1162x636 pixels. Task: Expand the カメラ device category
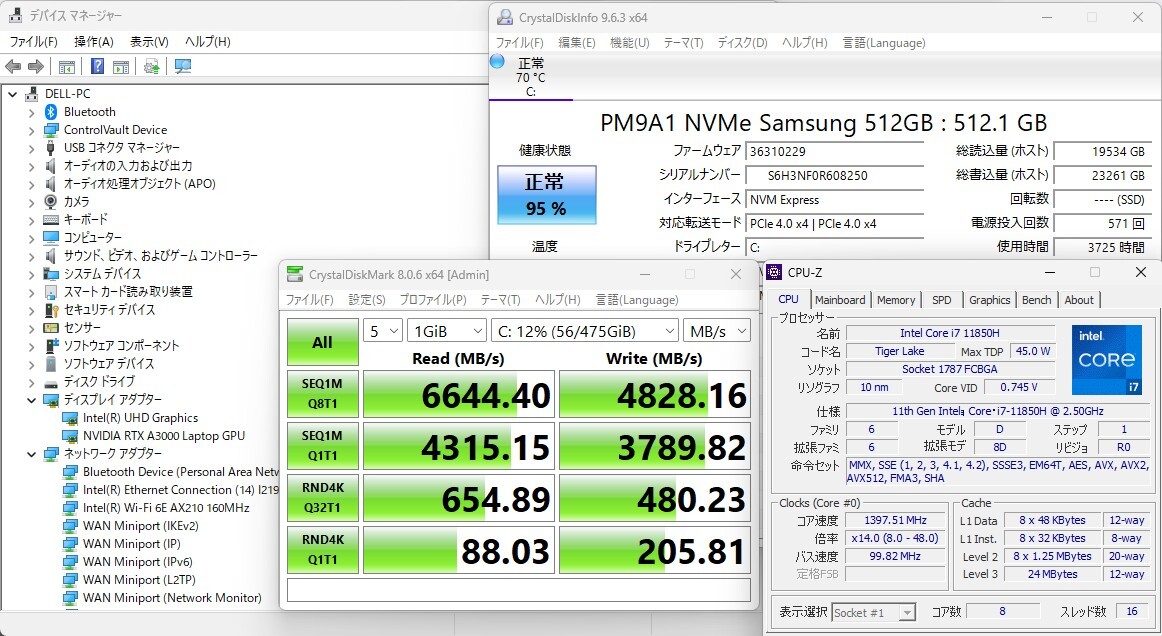pos(31,202)
